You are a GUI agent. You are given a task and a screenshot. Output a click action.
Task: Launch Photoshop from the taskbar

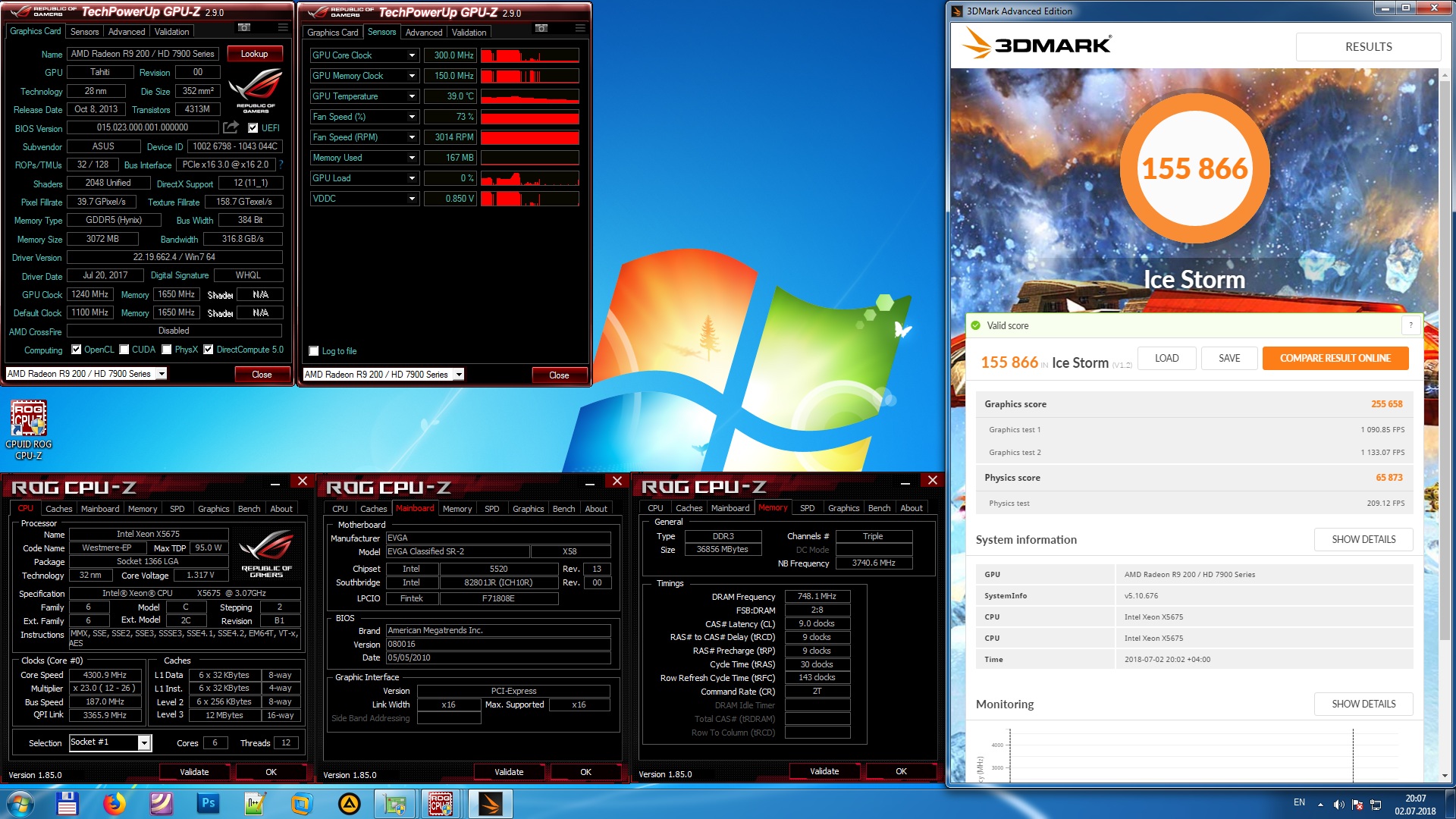point(208,804)
